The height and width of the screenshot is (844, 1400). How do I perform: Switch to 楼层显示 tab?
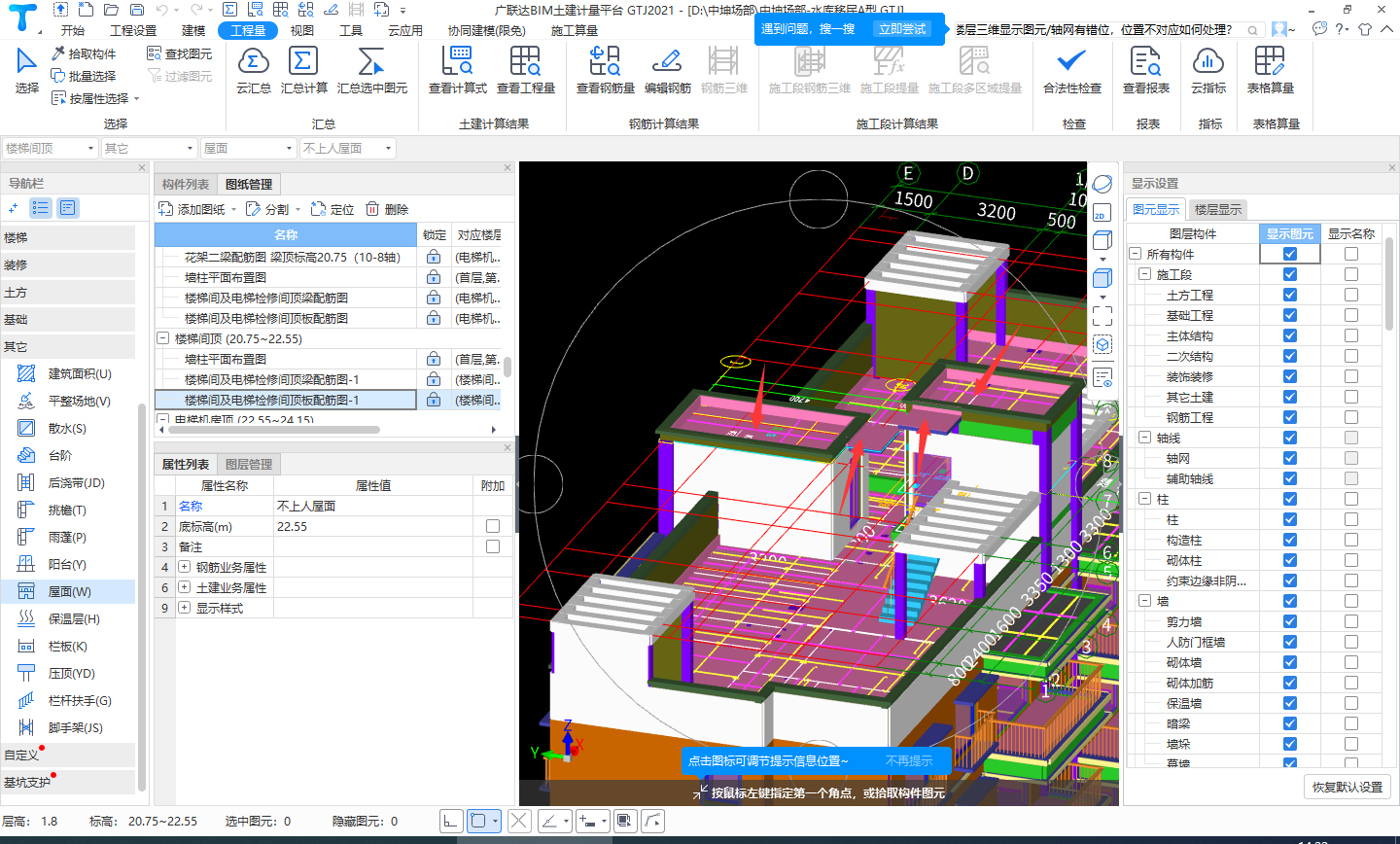tap(1217, 209)
